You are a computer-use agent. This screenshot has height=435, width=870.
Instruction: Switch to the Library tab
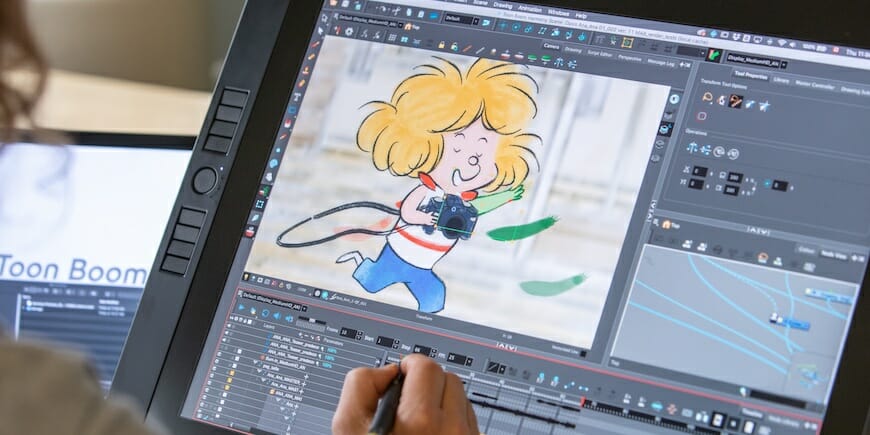pos(781,80)
